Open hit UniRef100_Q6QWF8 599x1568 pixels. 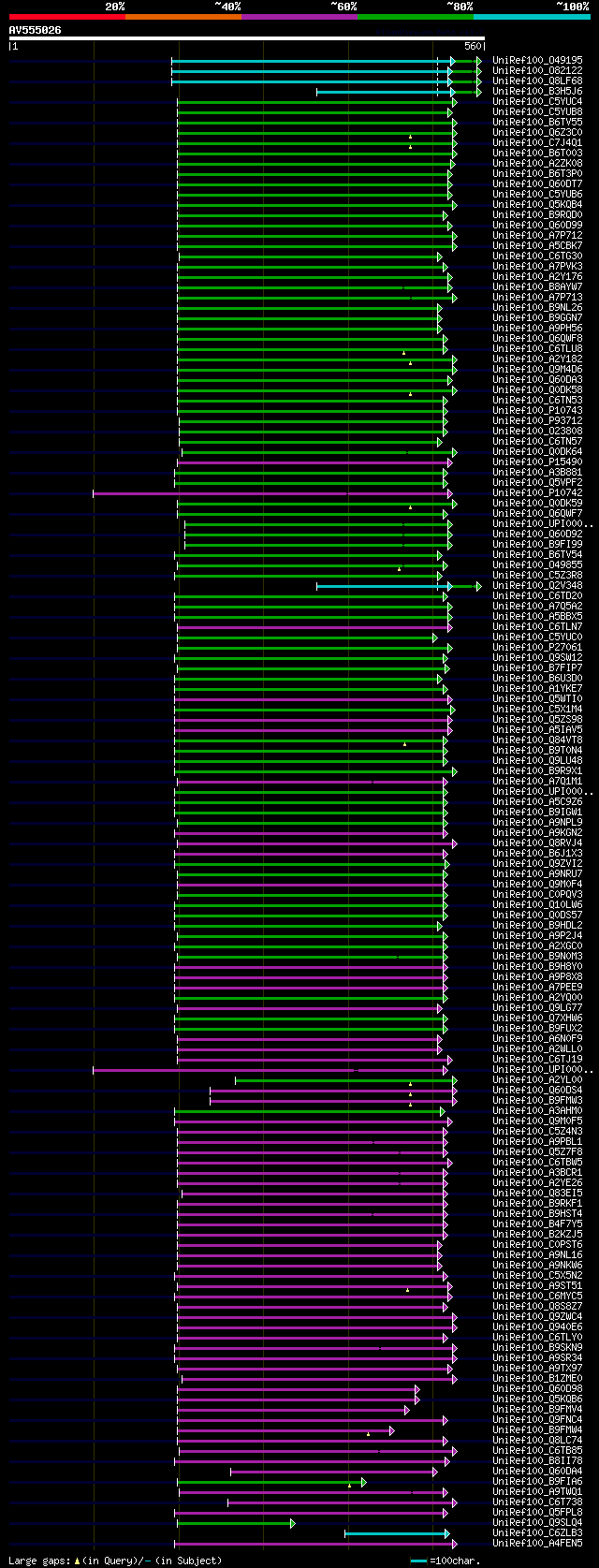point(537,339)
